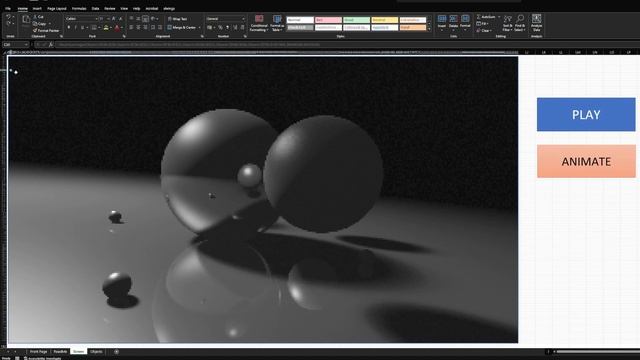Open the Help ribbon tab
Image resolution: width=640 pixels, height=360 pixels.
click(136, 9)
